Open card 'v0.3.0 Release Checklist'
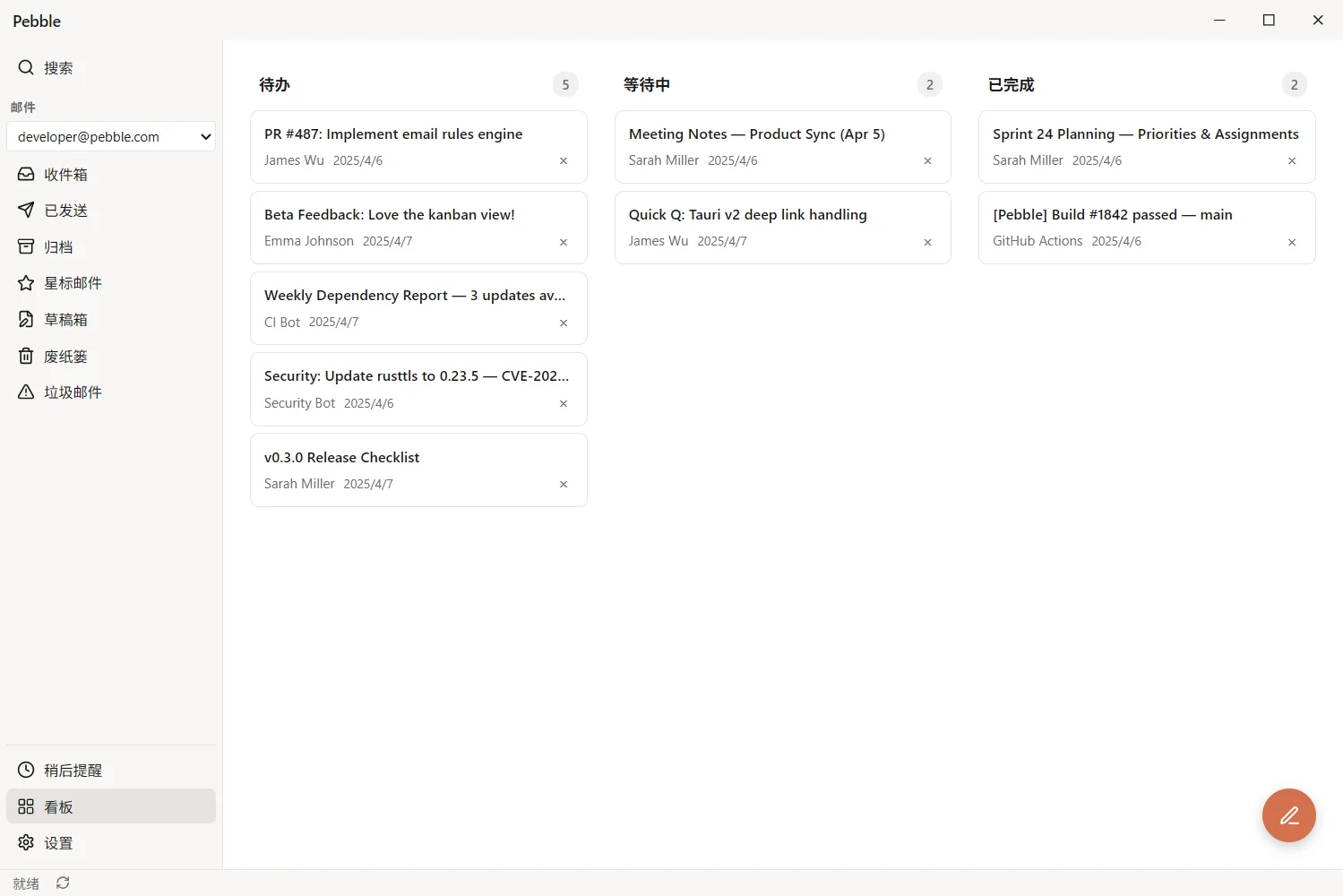The image size is (1343, 896). (418, 470)
